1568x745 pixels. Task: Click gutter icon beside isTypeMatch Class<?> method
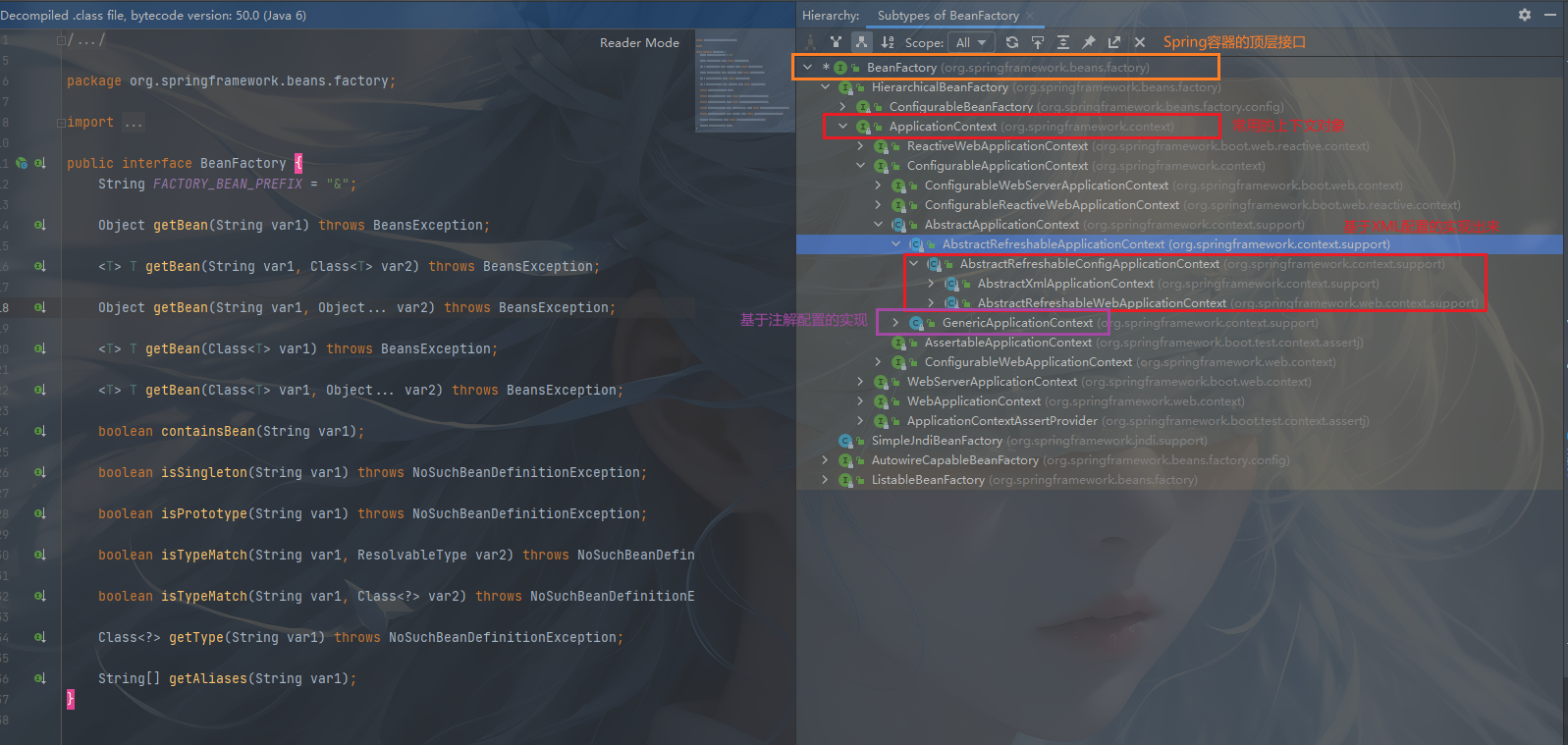click(40, 596)
